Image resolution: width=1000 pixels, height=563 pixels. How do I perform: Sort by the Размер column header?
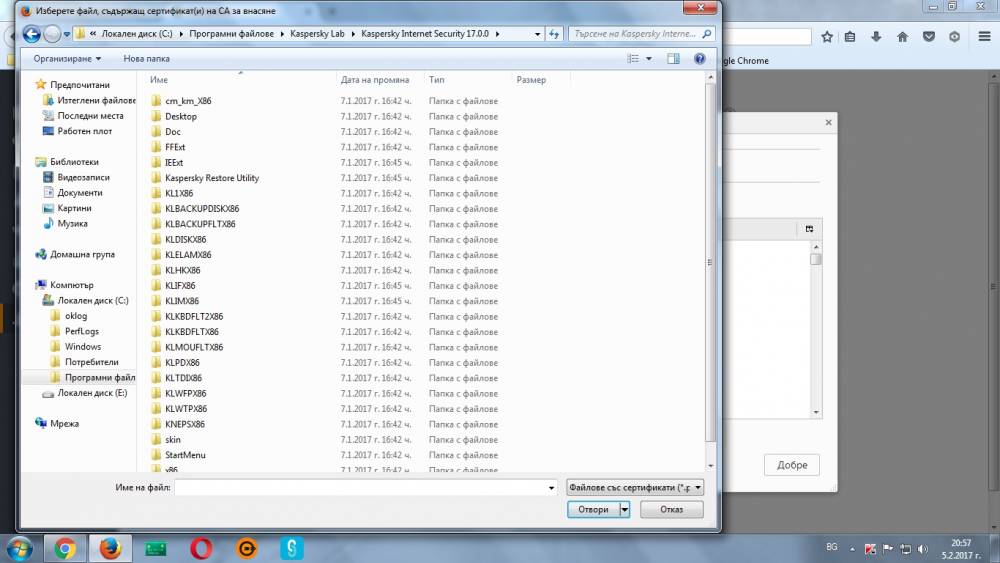click(541, 80)
